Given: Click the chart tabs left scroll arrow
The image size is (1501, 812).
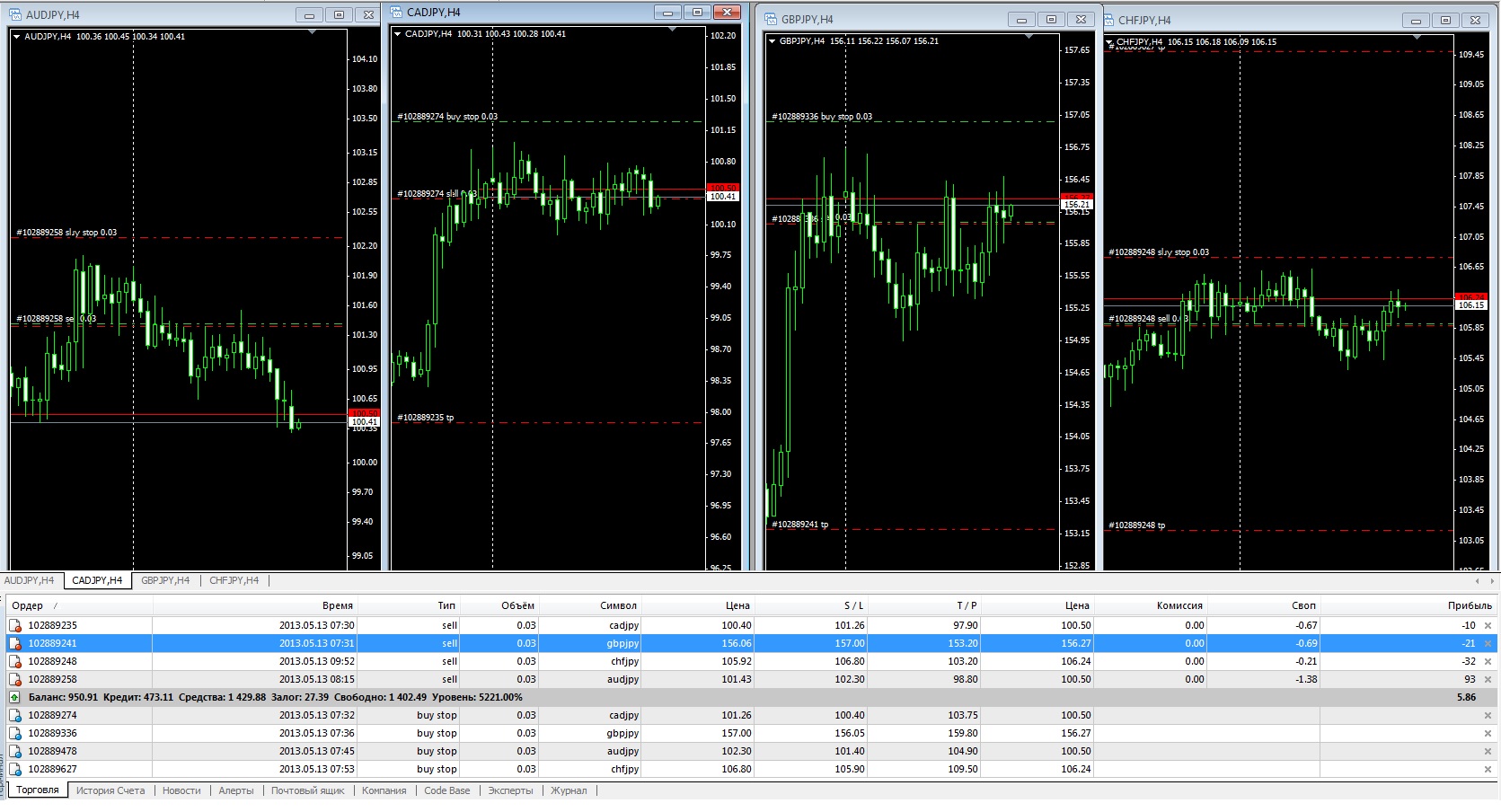Looking at the screenshot, I should 1479,581.
